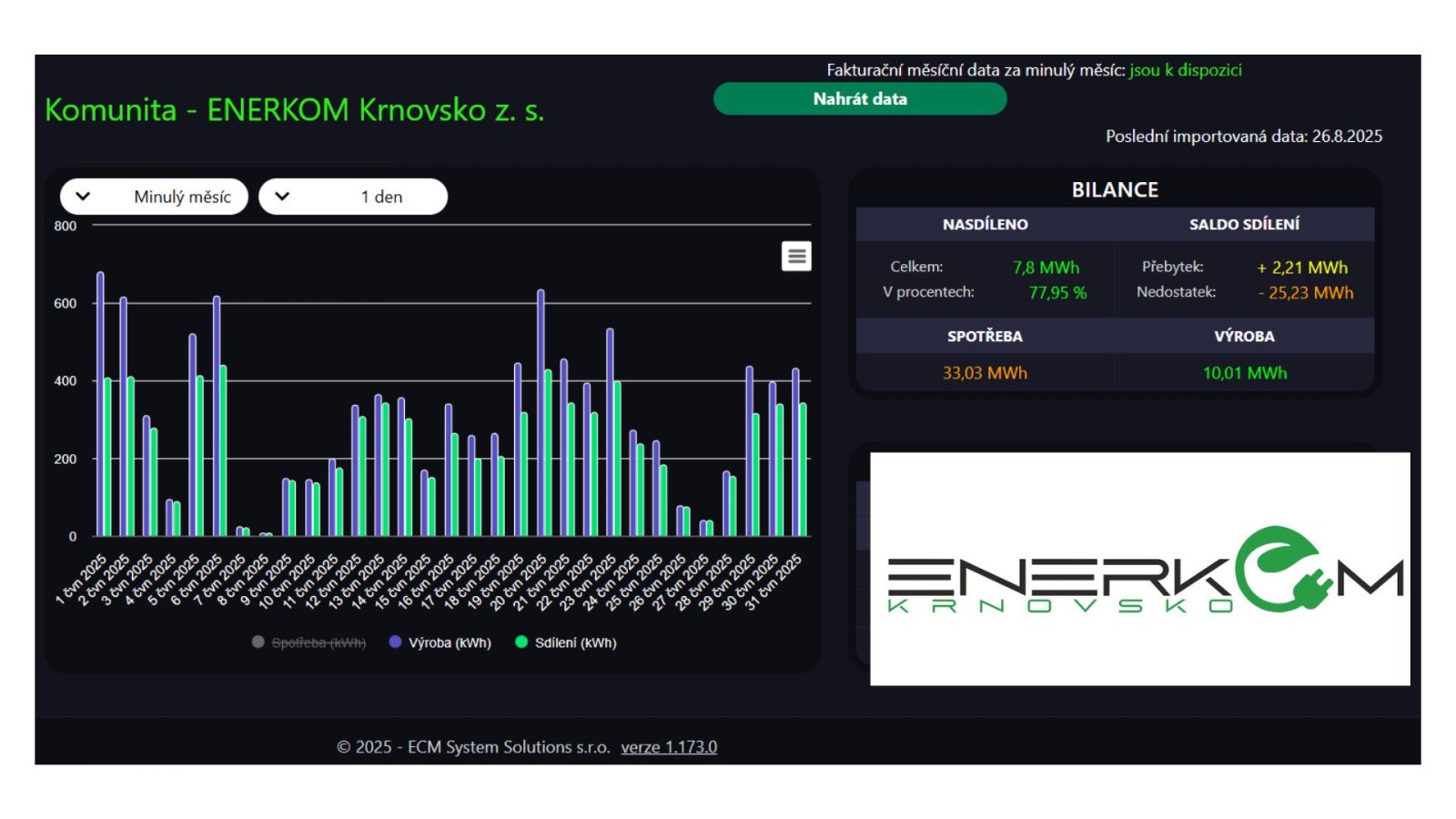Select the NASDÍLENO column header
1456x819 pixels.
click(985, 224)
